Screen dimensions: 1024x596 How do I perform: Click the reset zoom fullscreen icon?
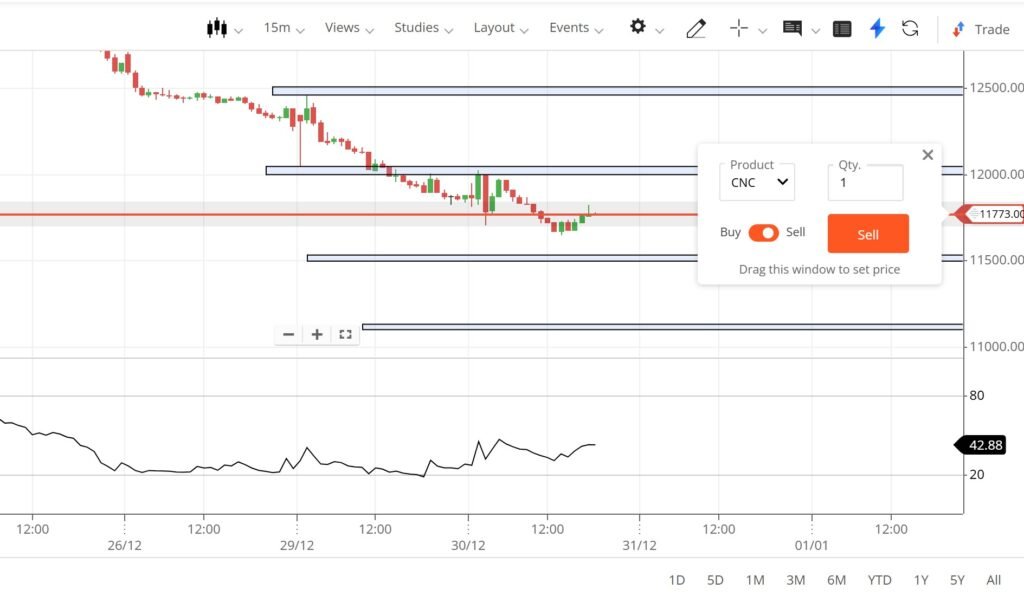pyautogui.click(x=345, y=334)
